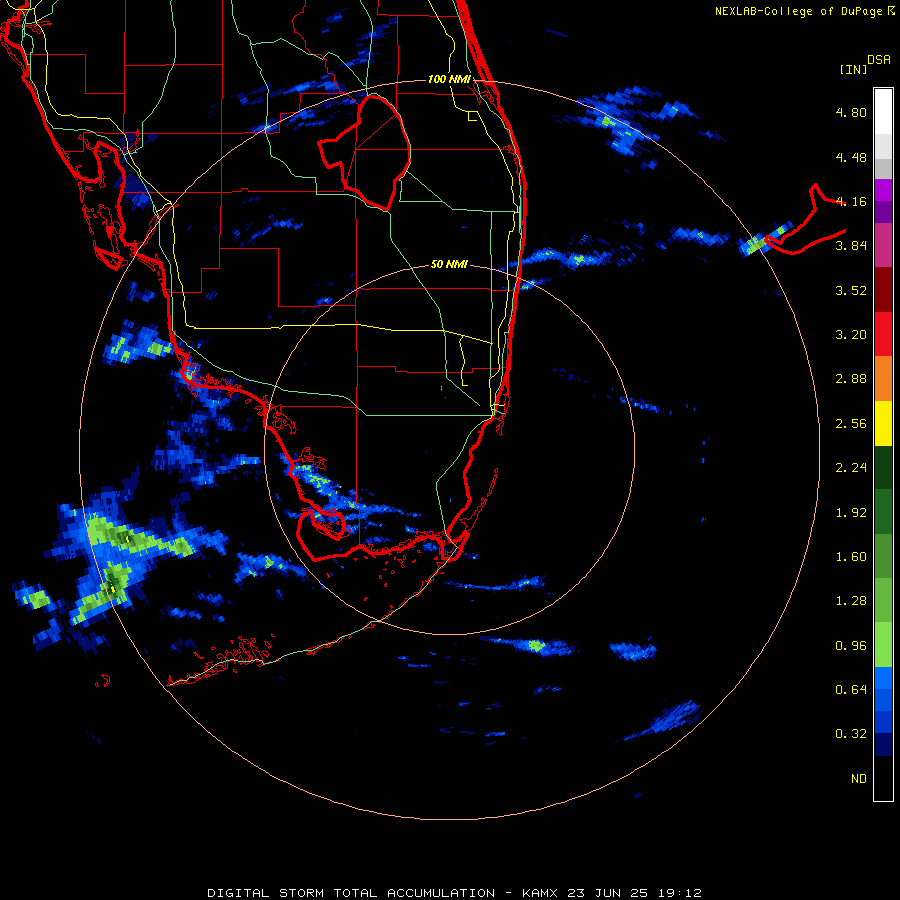Click the 100 NMI range ring label
This screenshot has width=900, height=900.
pos(449,79)
